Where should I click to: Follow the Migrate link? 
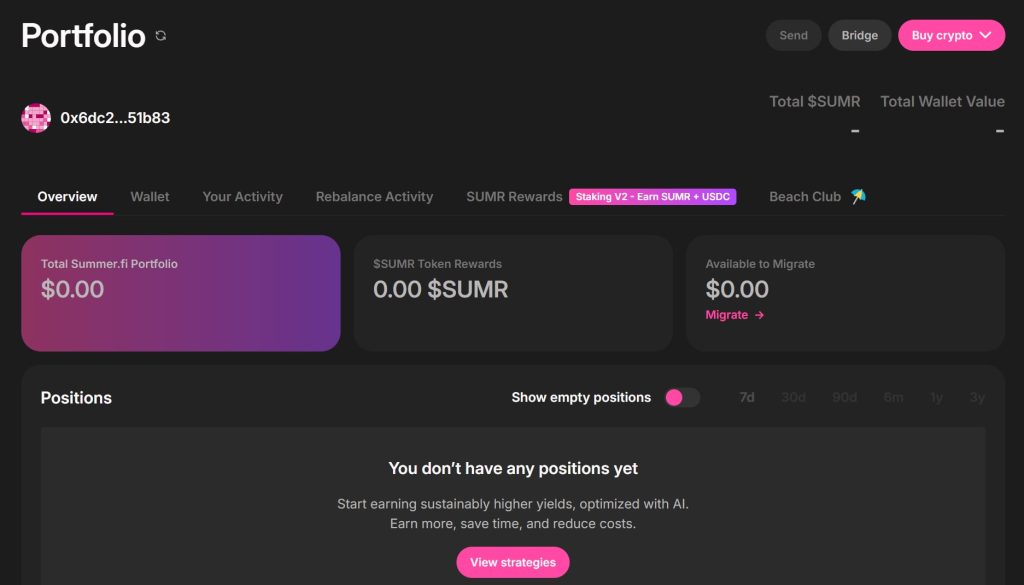(727, 315)
